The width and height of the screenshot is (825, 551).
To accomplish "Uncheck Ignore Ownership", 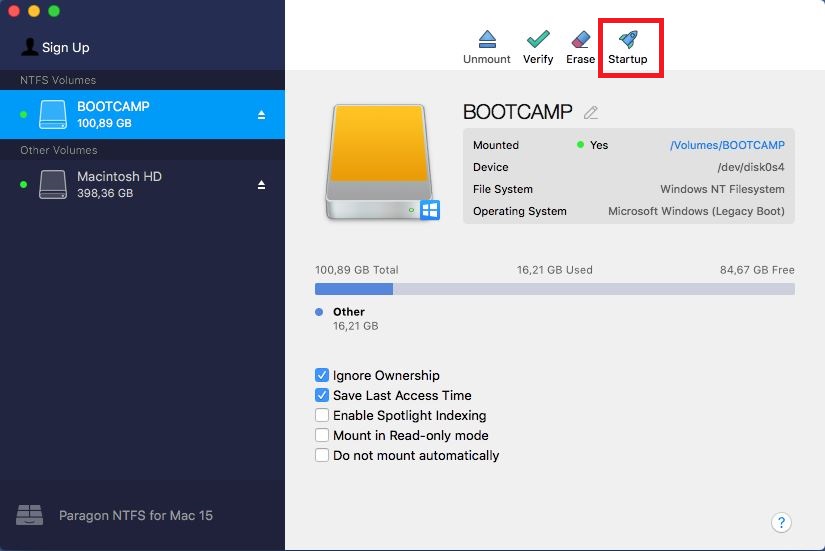I will (322, 375).
